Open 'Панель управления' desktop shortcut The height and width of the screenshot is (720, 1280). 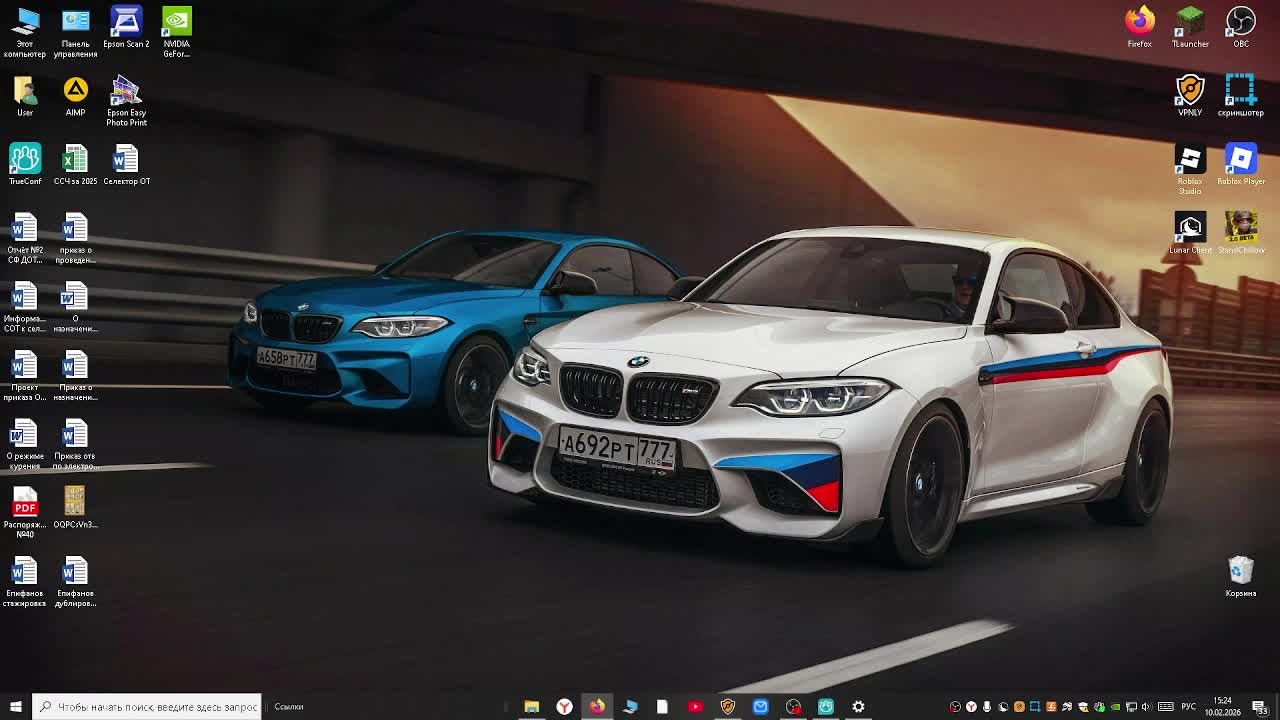pos(75,32)
